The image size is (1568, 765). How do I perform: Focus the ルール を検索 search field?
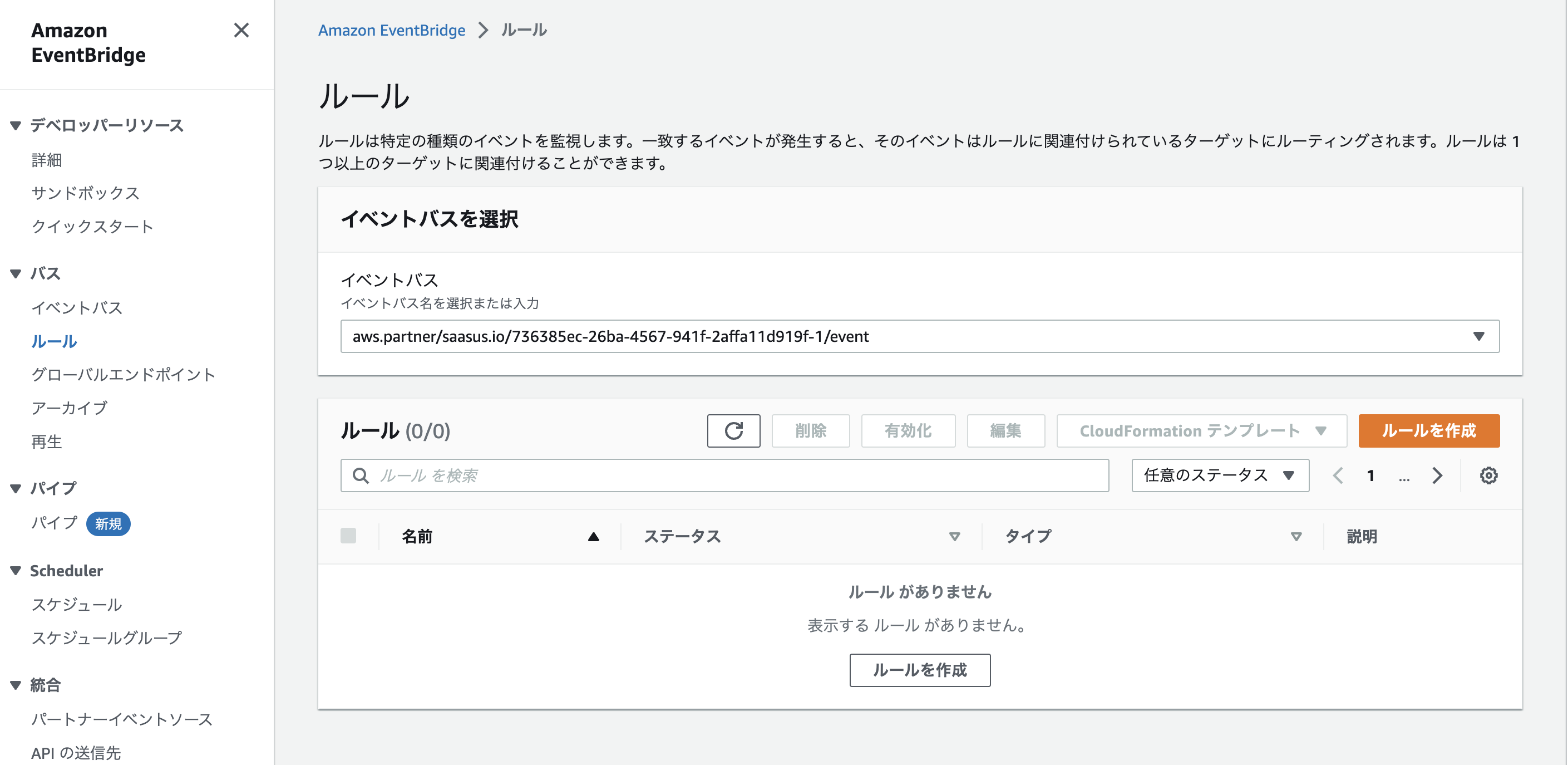(724, 475)
